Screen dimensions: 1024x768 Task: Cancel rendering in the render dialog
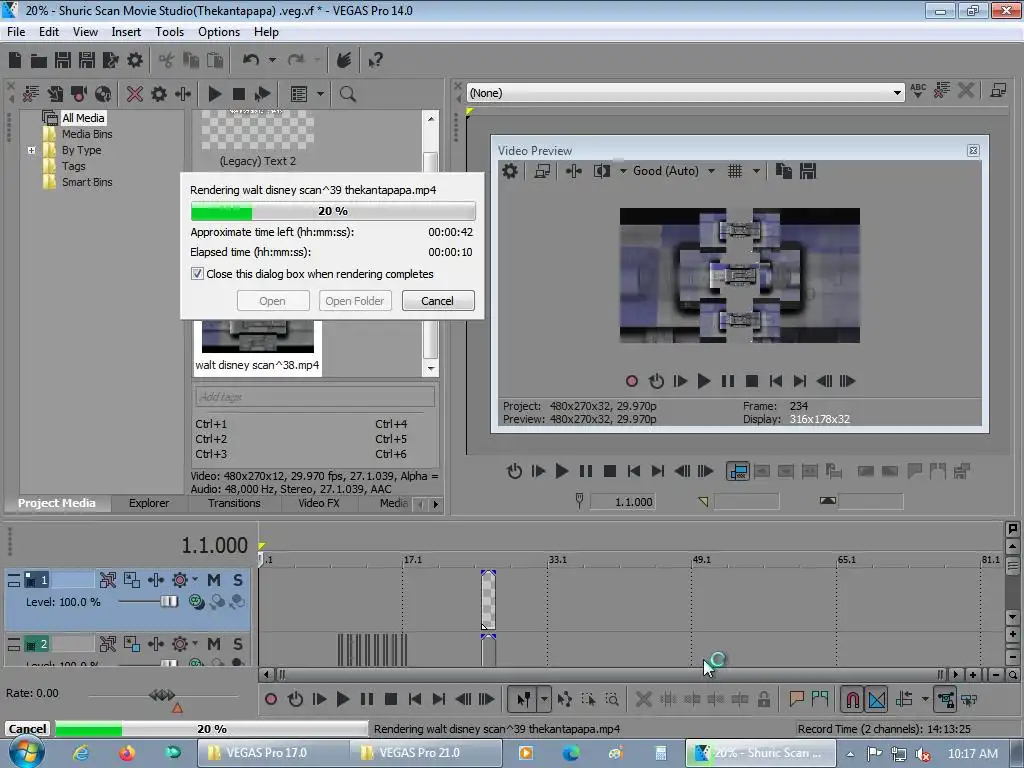point(438,301)
